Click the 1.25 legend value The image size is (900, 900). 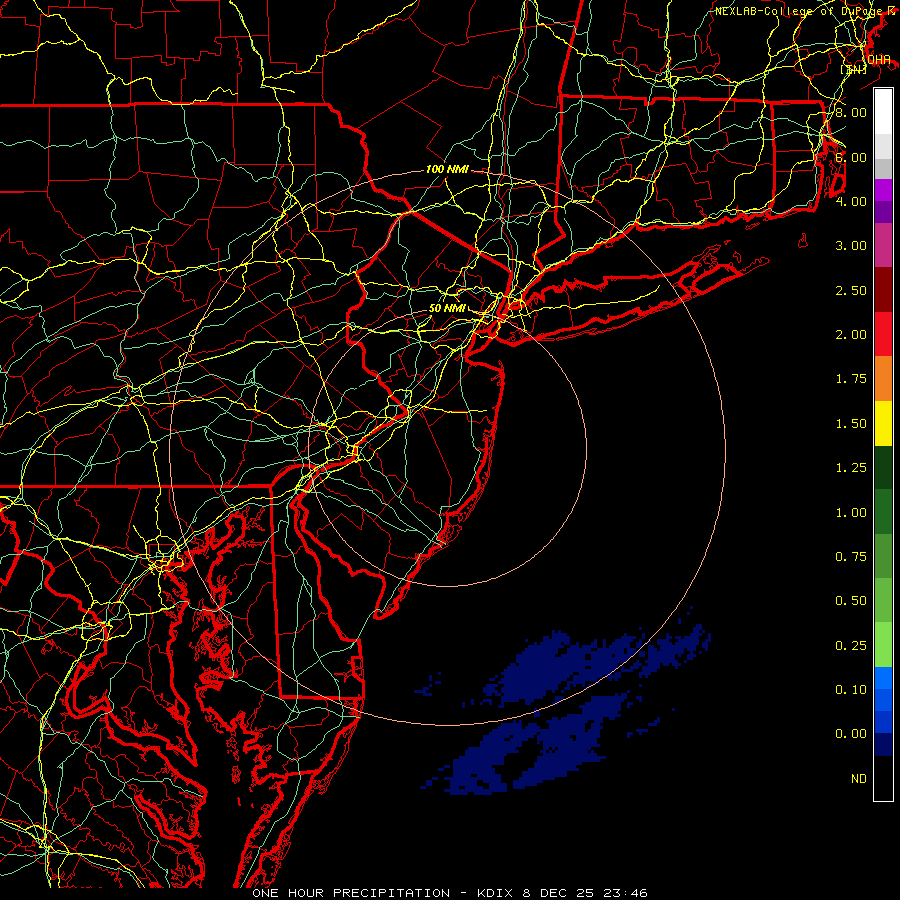(851, 468)
